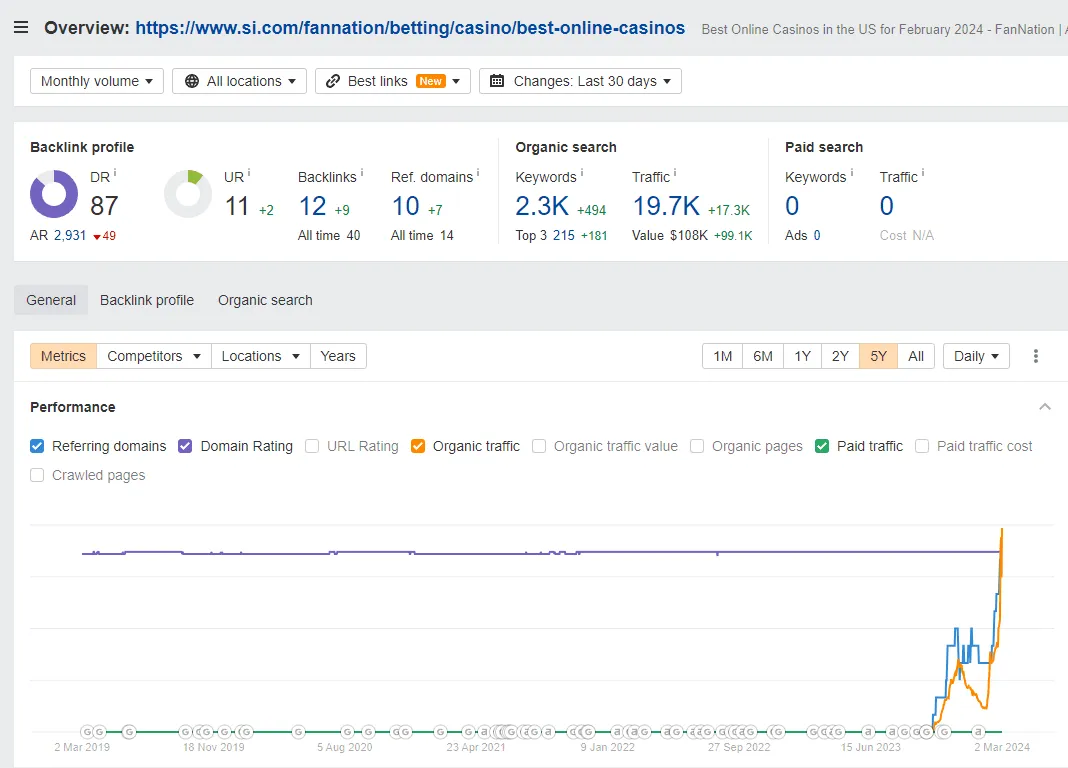
Task: Switch to the Backlink profile tab
Action: pyautogui.click(x=146, y=300)
